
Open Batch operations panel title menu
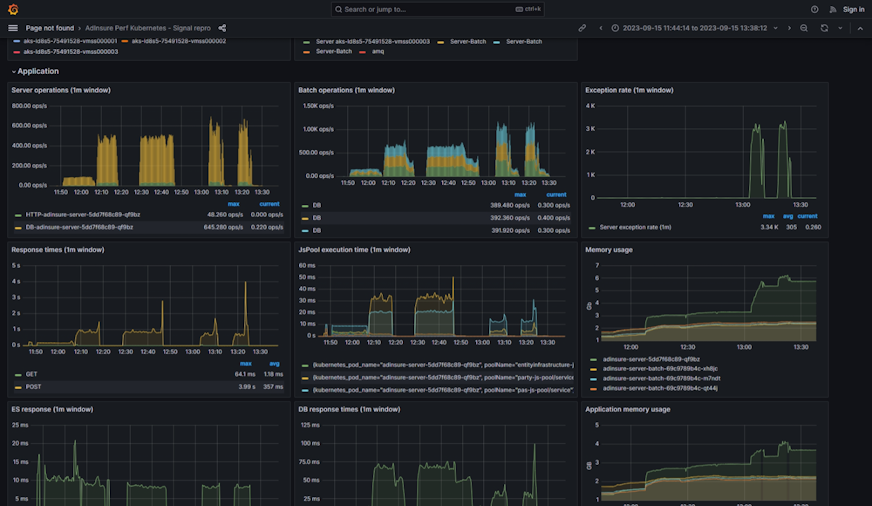pyautogui.click(x=346, y=90)
